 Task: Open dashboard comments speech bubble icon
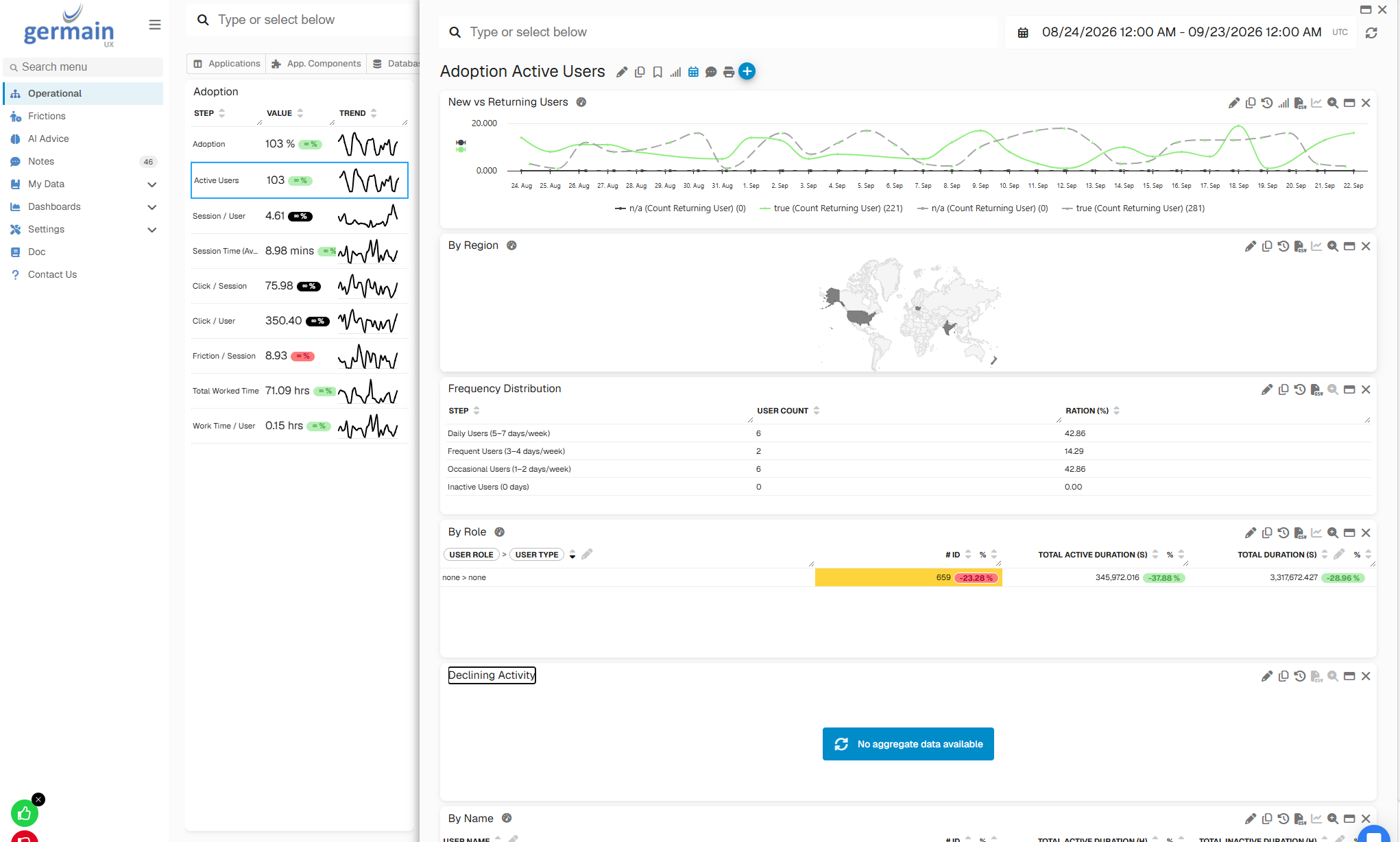[x=711, y=72]
